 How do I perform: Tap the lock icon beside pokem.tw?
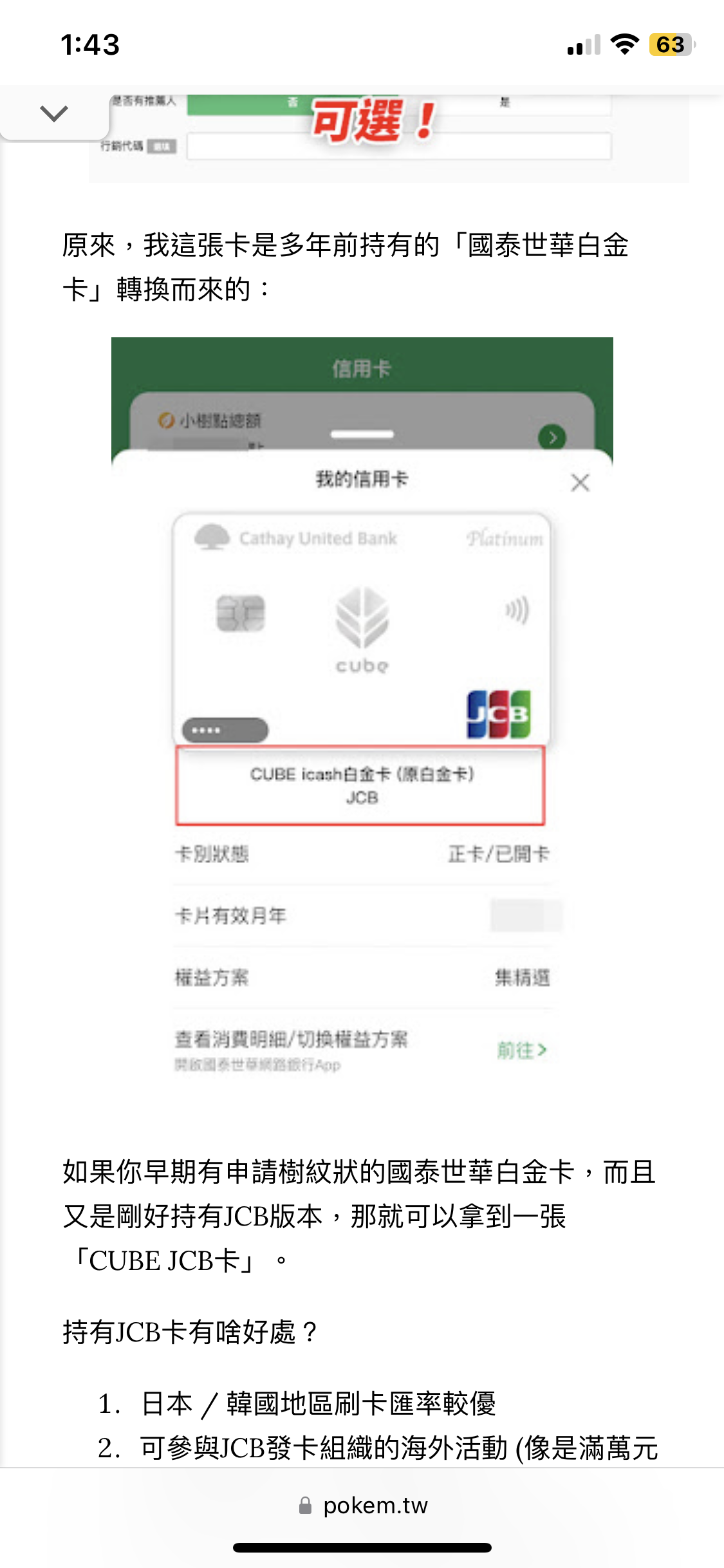(x=305, y=1506)
